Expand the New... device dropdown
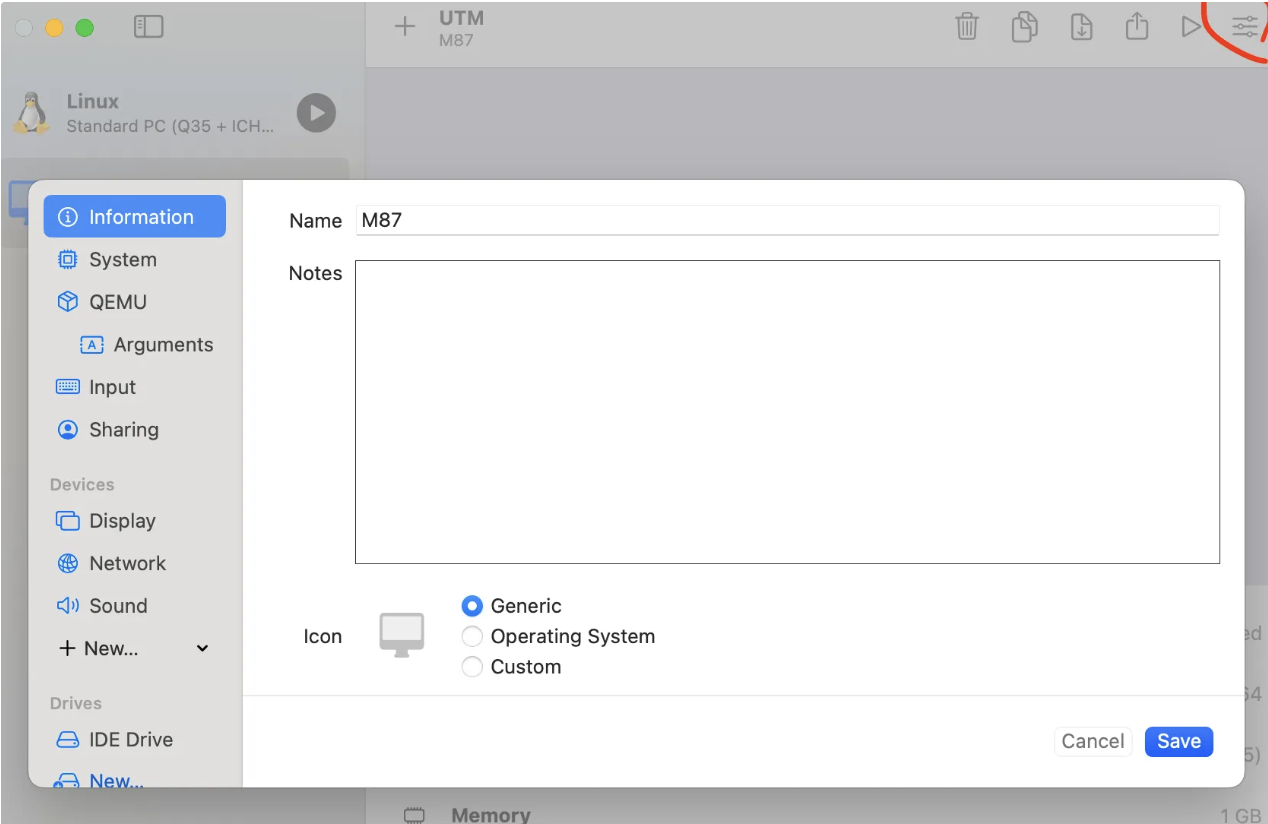This screenshot has height=824, width=1268. pyautogui.click(x=135, y=648)
